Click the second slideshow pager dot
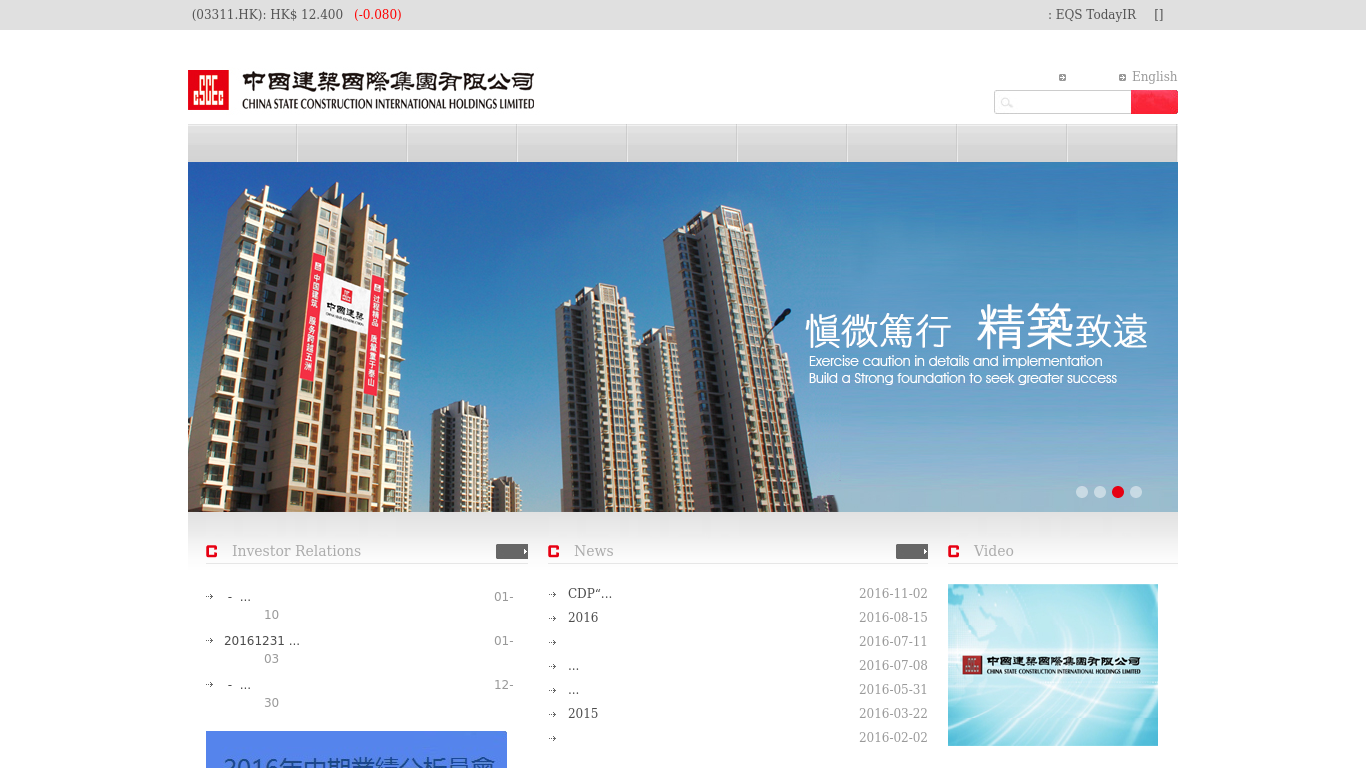The width and height of the screenshot is (1366, 768). (x=1100, y=492)
